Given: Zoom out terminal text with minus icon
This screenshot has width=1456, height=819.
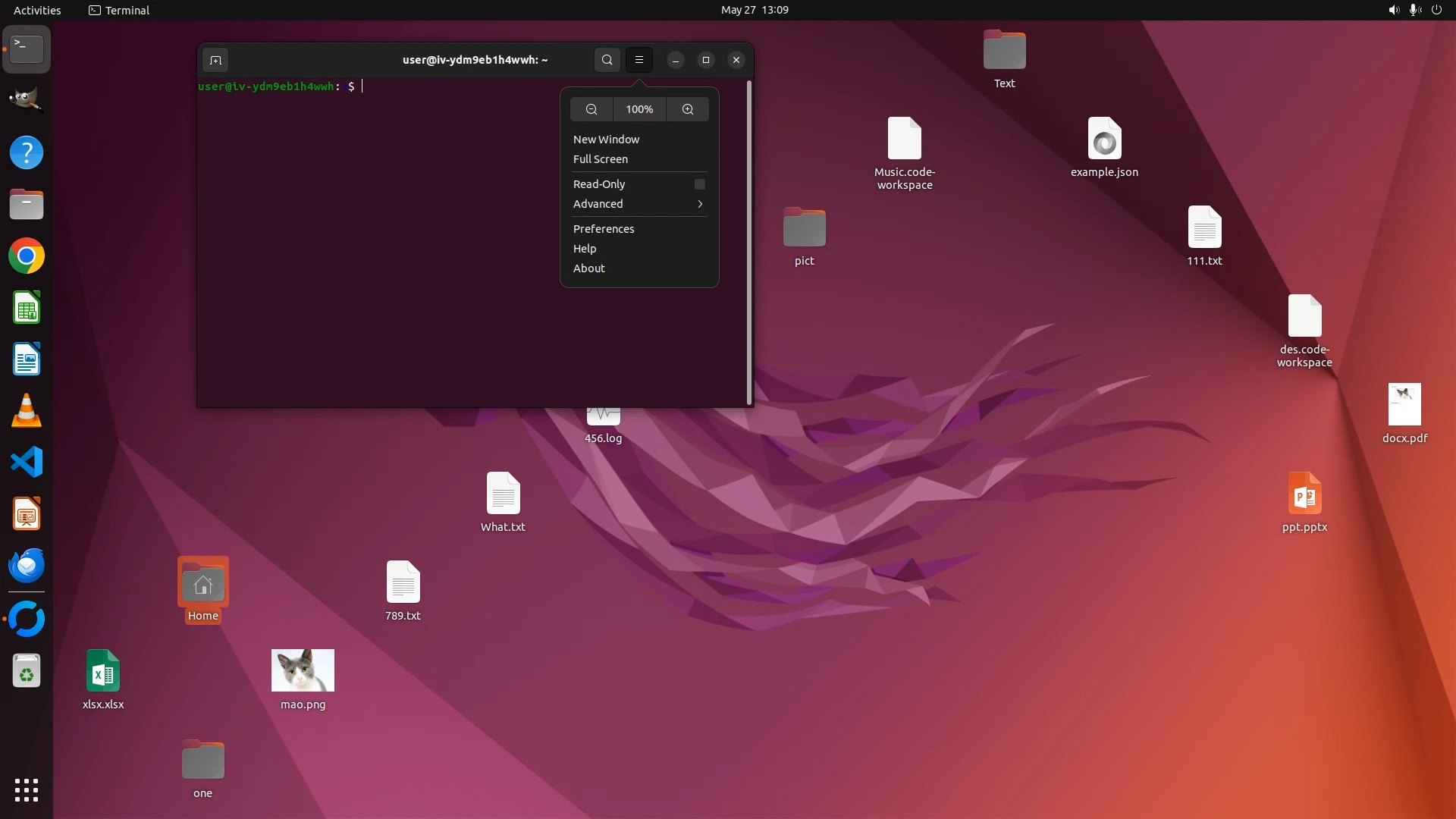Looking at the screenshot, I should 591,109.
